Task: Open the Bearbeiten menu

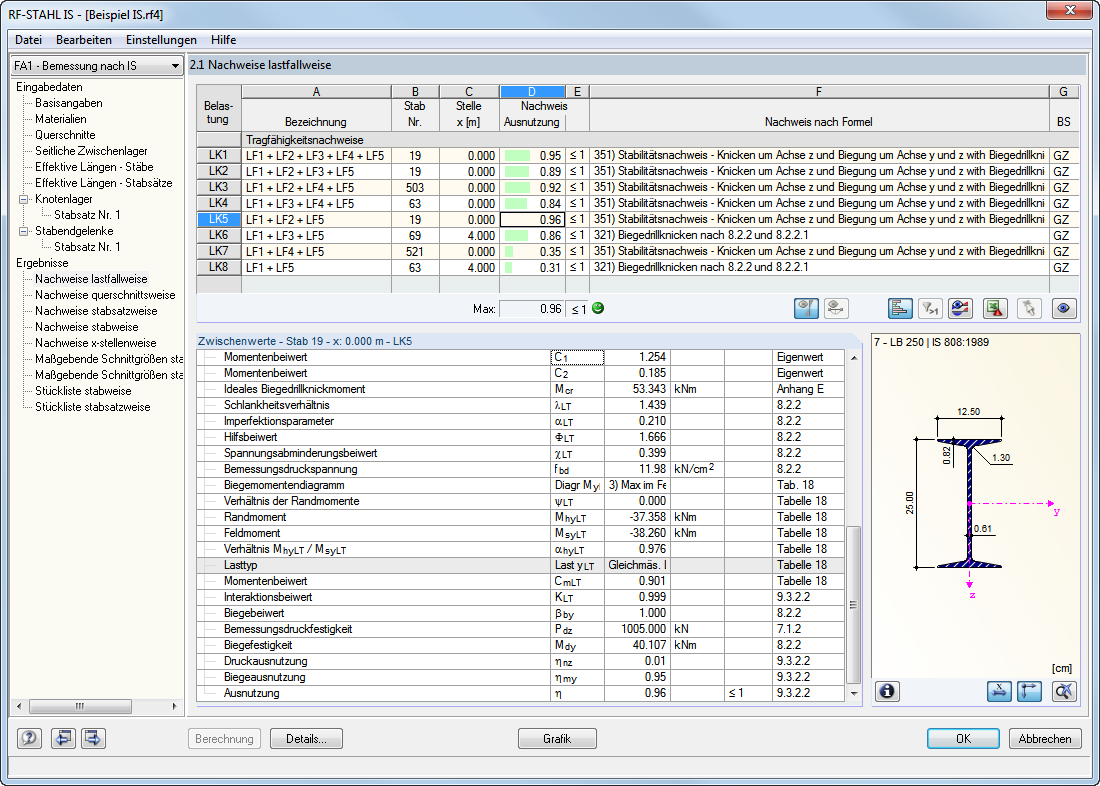Action: click(x=84, y=40)
